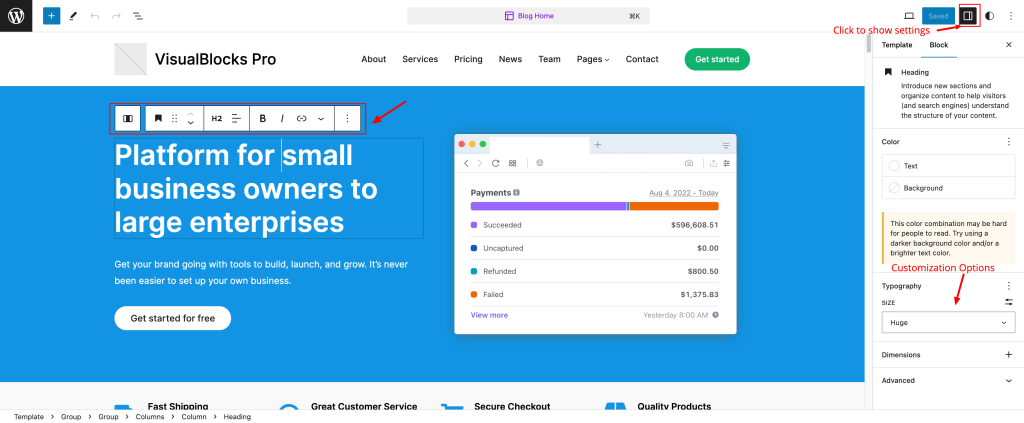The image size is (1024, 423).
Task: Open the block inserter plus button
Action: point(51,16)
